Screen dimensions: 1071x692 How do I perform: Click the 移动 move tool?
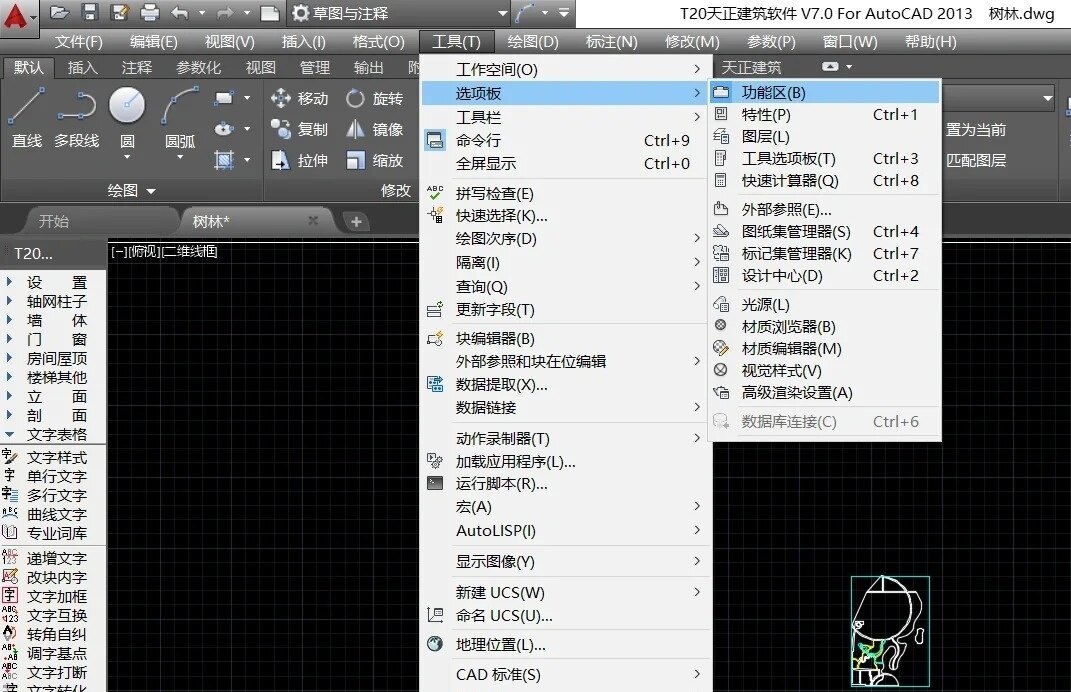pyautogui.click(x=299, y=98)
